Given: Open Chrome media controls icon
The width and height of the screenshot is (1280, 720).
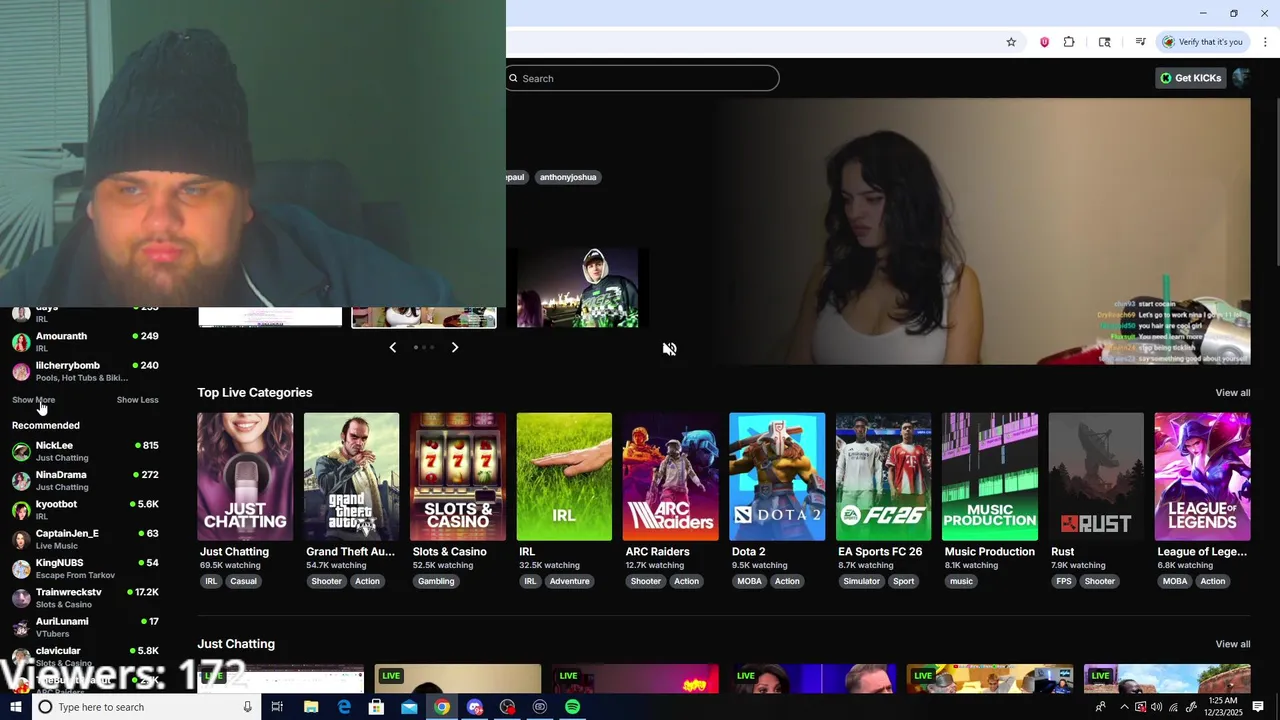Looking at the screenshot, I should [1140, 42].
